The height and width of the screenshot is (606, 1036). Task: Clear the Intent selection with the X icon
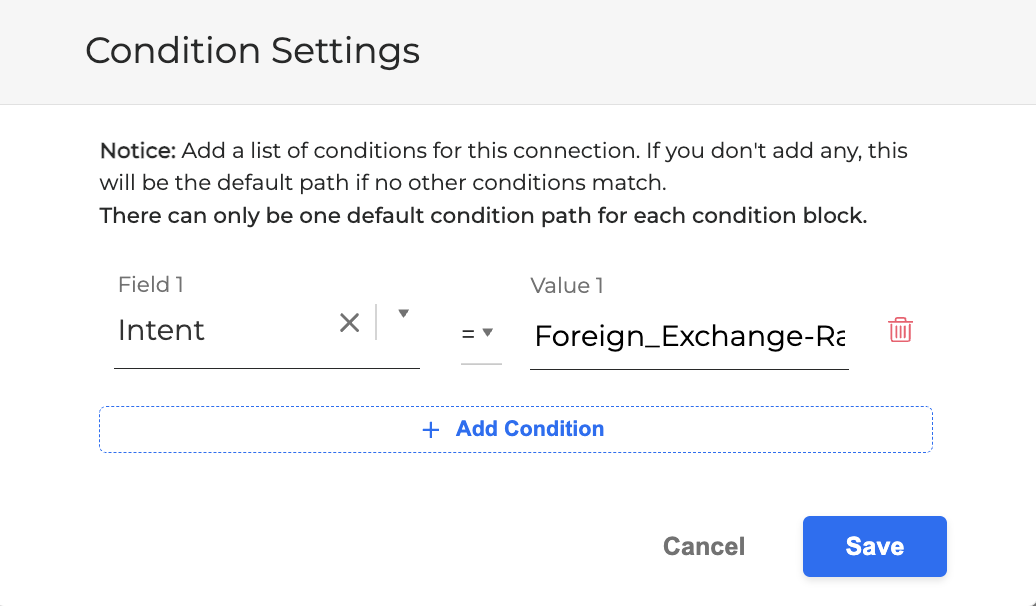[349, 322]
